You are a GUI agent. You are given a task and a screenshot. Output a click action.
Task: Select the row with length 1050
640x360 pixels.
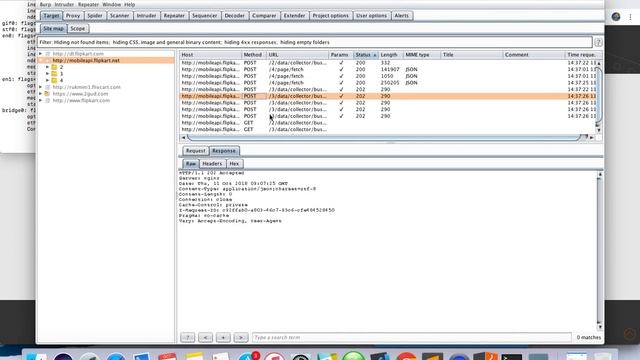click(388, 76)
